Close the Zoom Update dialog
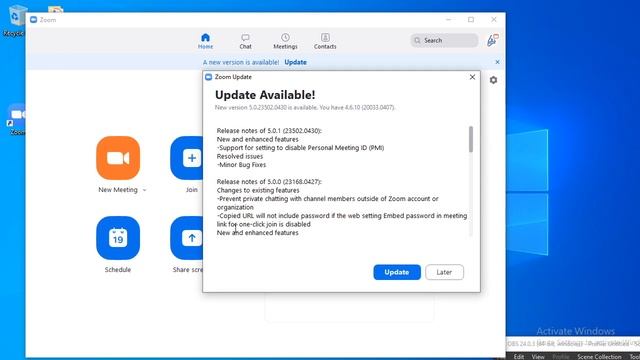This screenshot has height=360, width=640. (472, 77)
